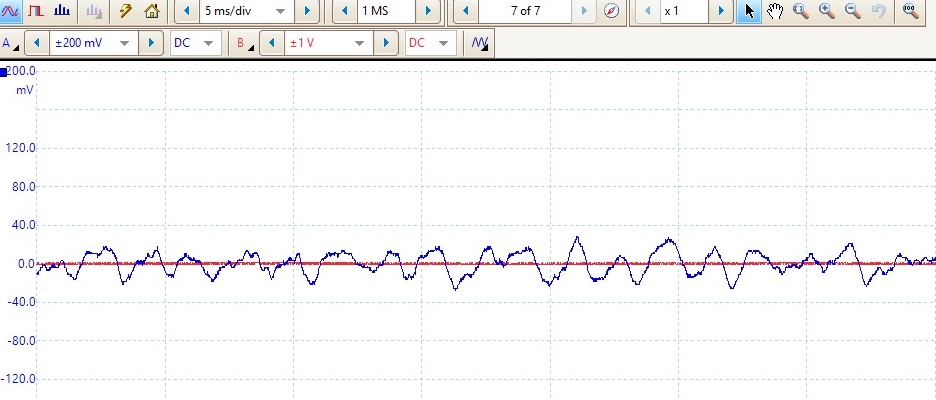
Task: Select spectrum mode blue bars icon
Action: (61, 11)
